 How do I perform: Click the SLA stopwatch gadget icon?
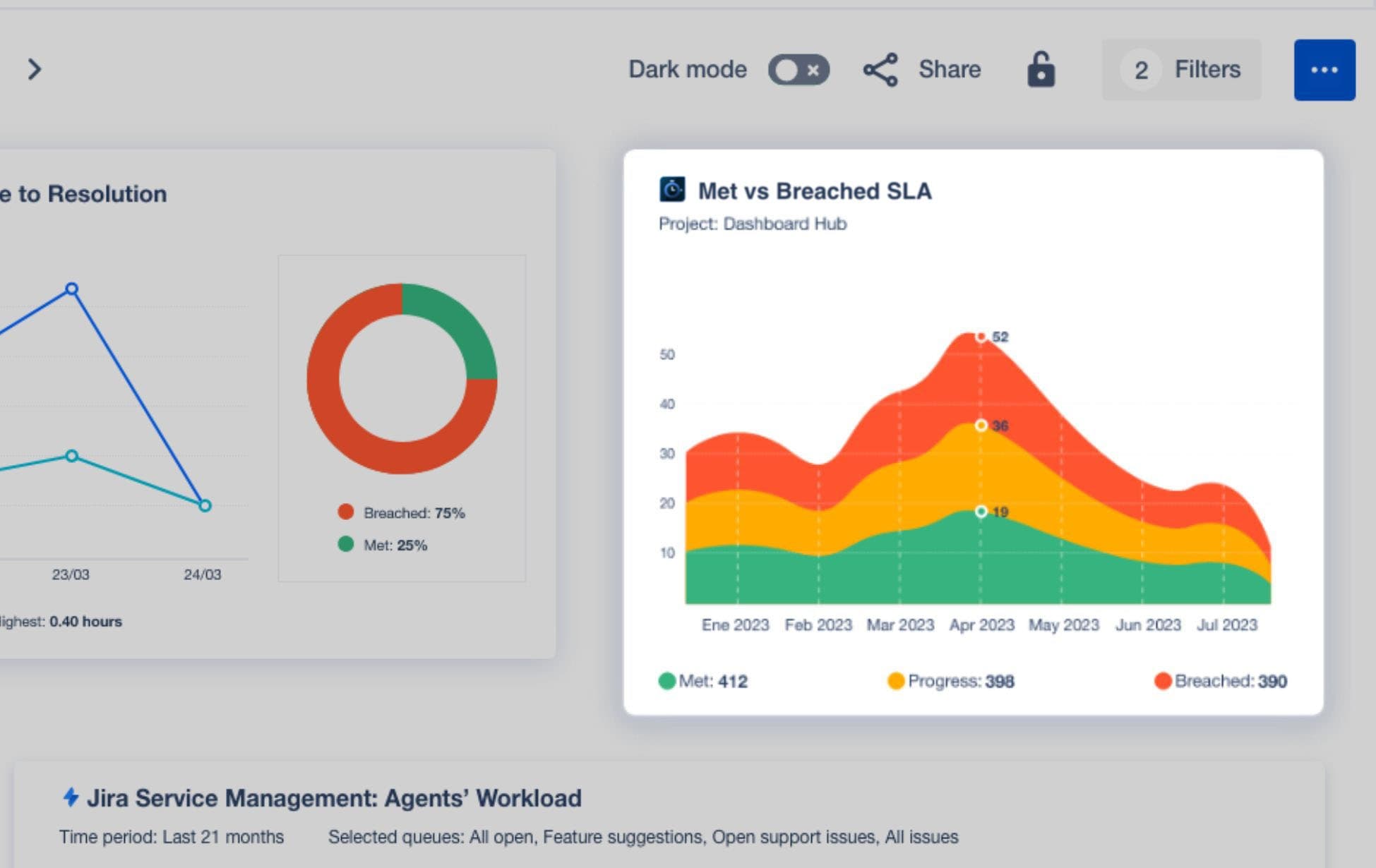pos(671,190)
